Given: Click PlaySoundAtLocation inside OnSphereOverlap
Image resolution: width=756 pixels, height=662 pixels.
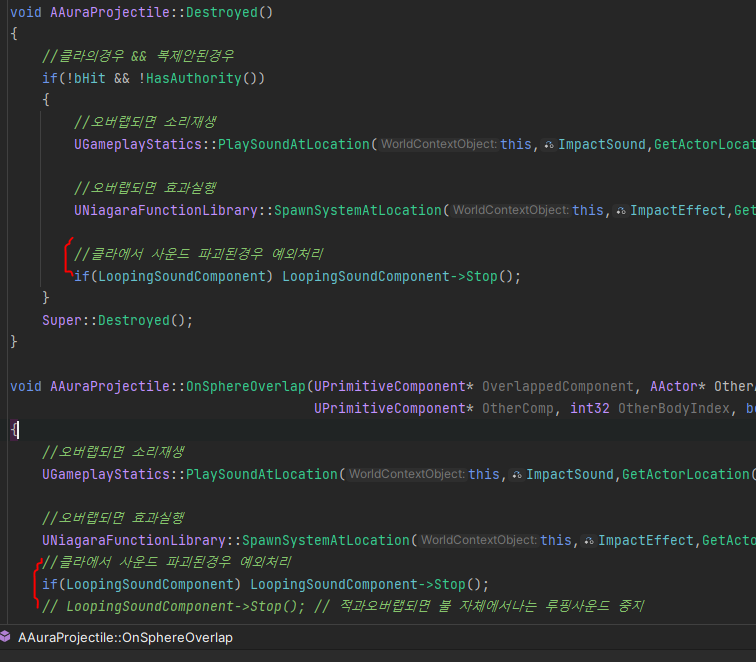Looking at the screenshot, I should [x=262, y=474].
